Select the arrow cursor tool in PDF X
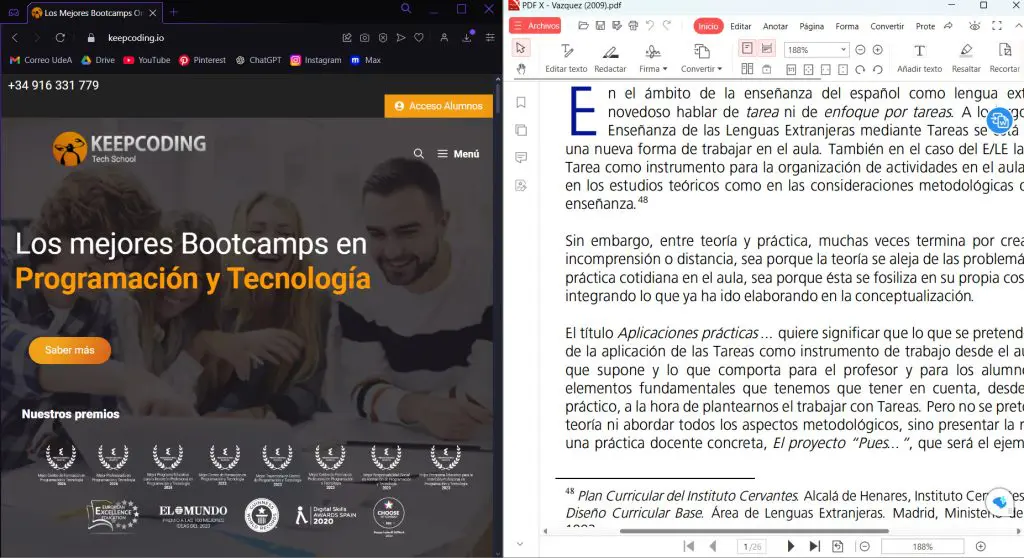This screenshot has width=1024, height=558. coord(520,48)
